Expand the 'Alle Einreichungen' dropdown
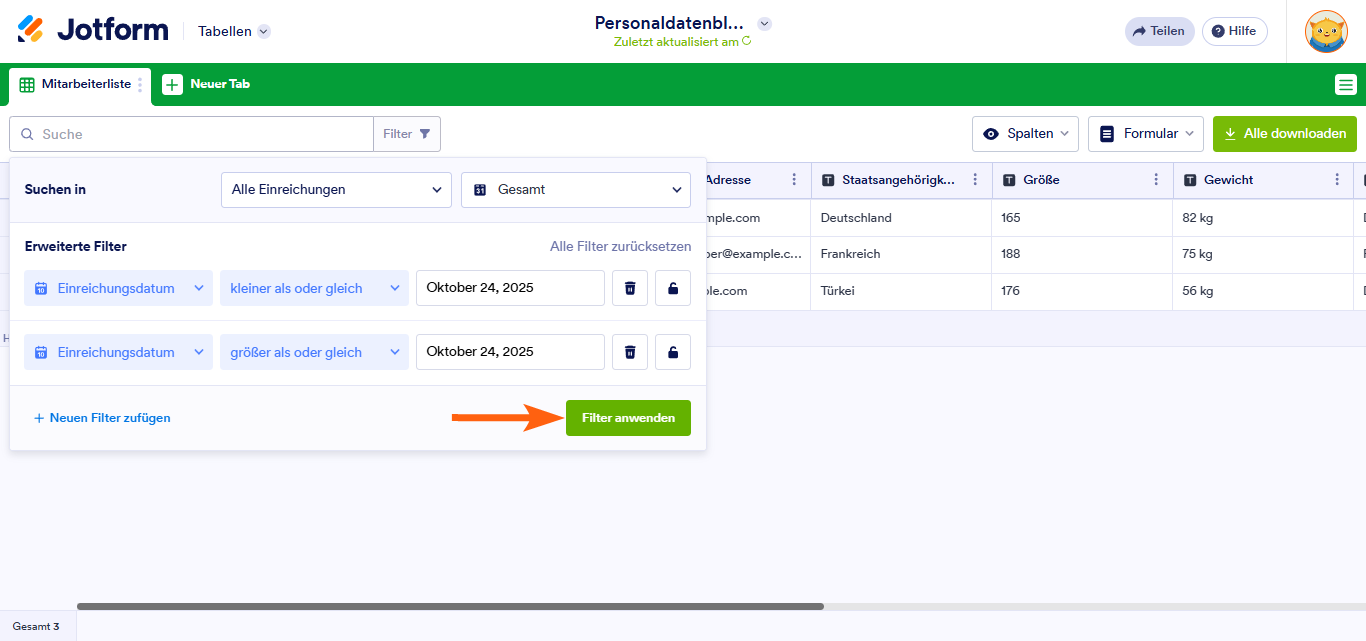Viewport: 1366px width, 641px height. [336, 190]
